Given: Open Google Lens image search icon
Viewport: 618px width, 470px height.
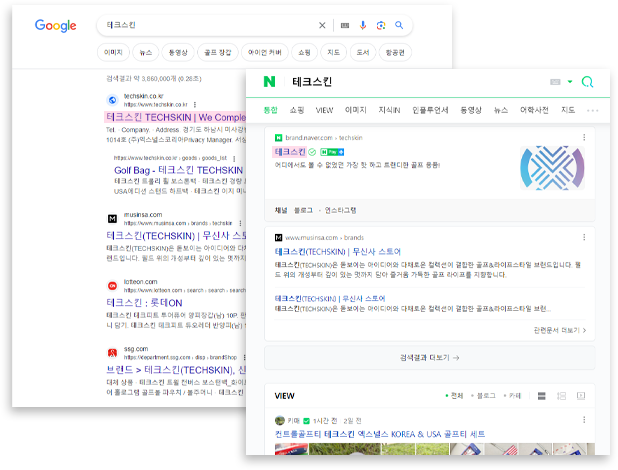Looking at the screenshot, I should click(381, 25).
